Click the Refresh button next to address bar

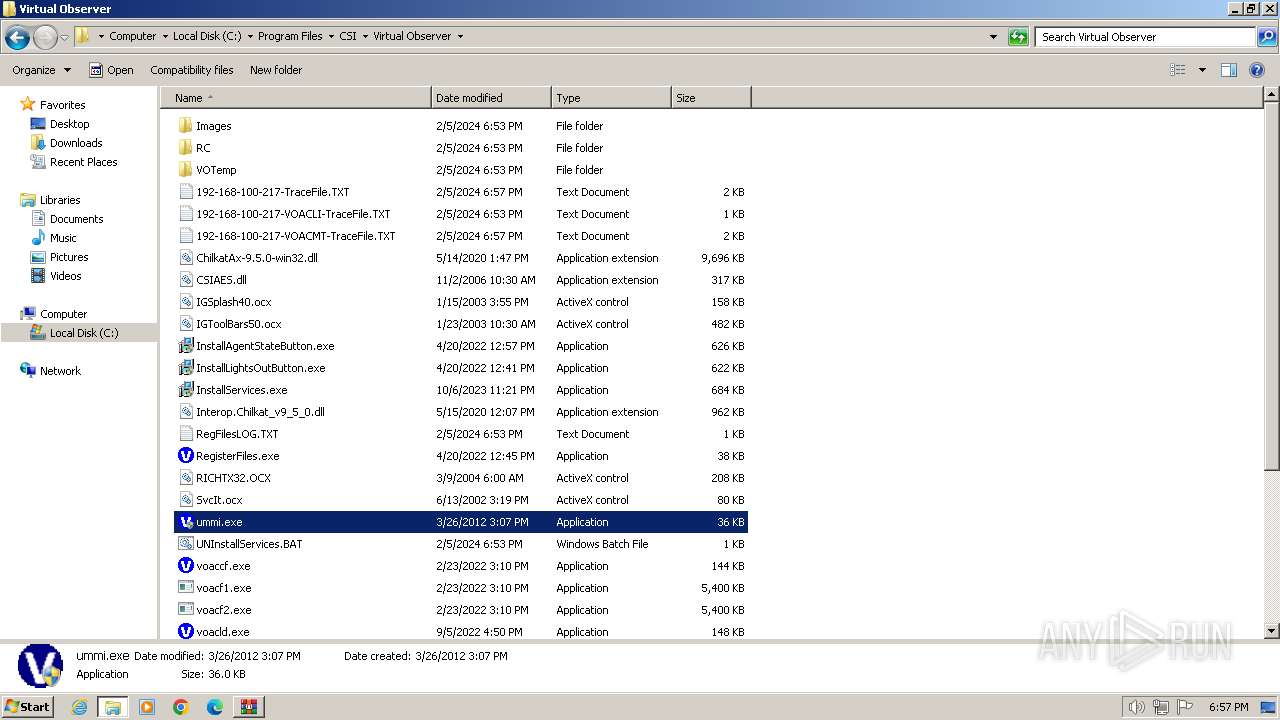pos(1018,37)
